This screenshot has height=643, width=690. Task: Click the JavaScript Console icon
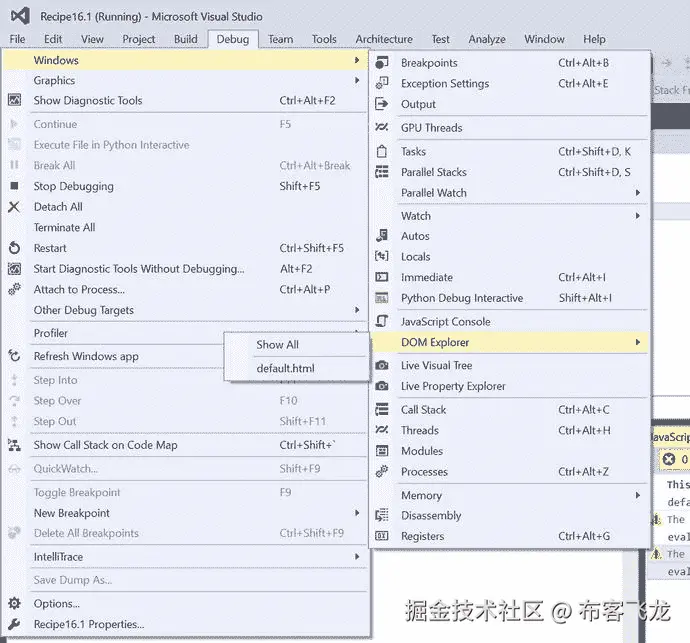tap(382, 321)
